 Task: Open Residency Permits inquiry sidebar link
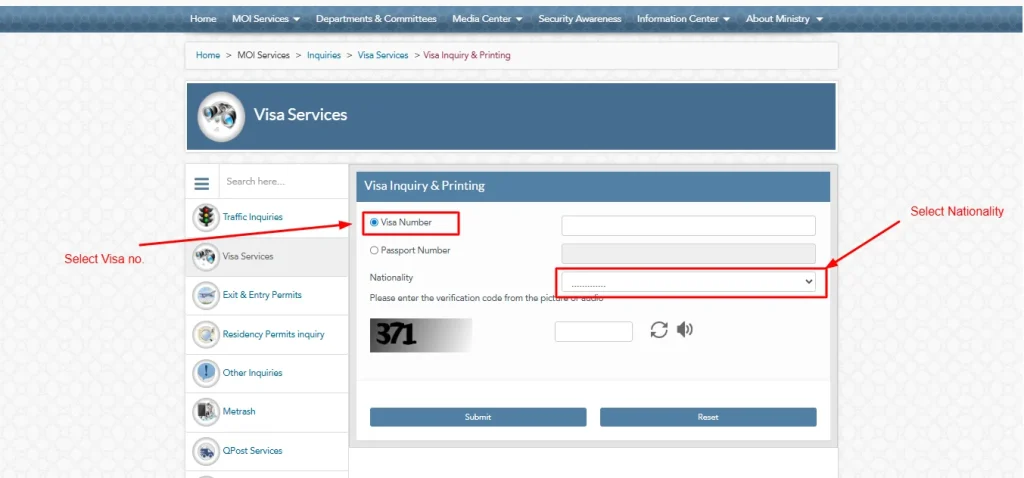(274, 334)
